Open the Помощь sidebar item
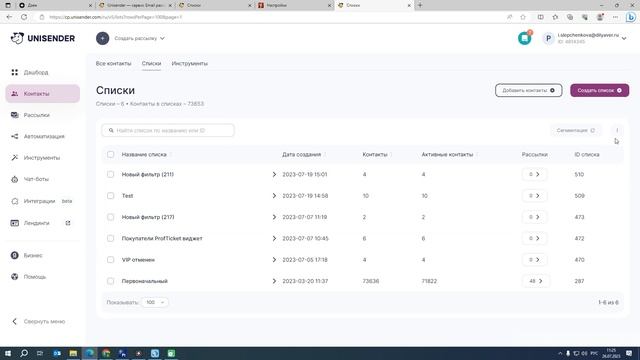 click(34, 277)
